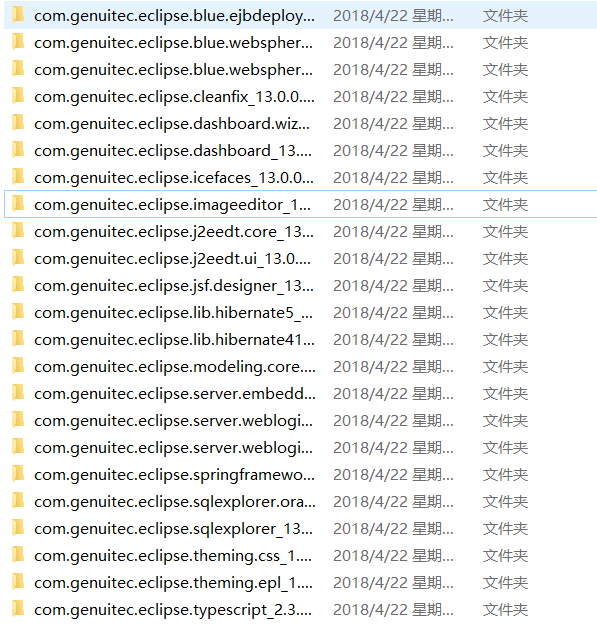The image size is (597, 628).
Task: Click the 2018/4/22 date in the icefaces_13.0.0 row
Action: point(393,178)
